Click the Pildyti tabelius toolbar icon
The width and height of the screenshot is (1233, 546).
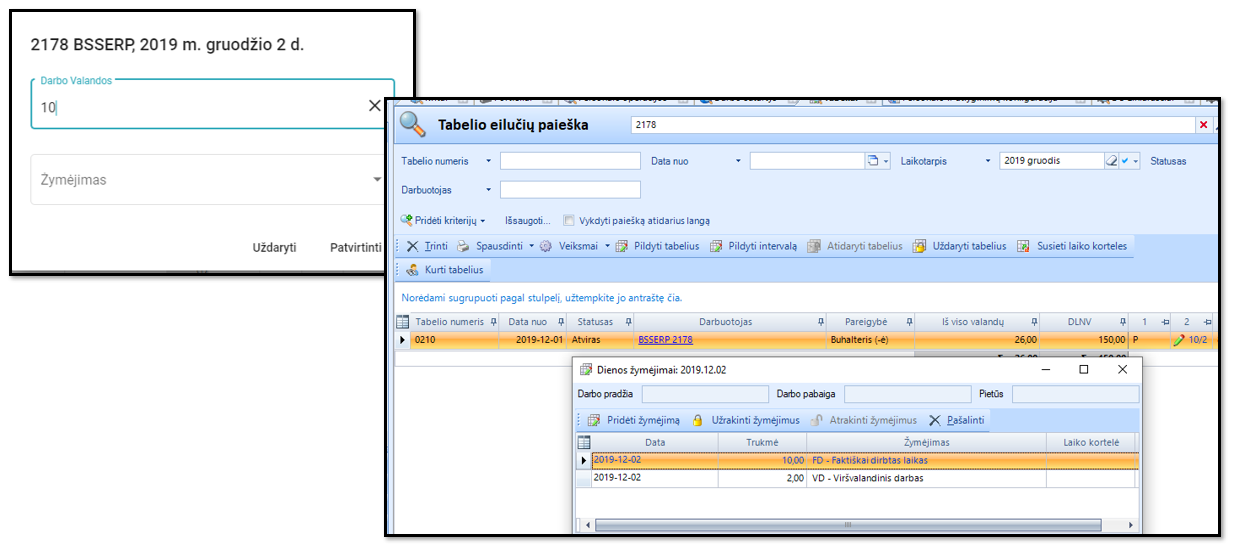pos(621,246)
